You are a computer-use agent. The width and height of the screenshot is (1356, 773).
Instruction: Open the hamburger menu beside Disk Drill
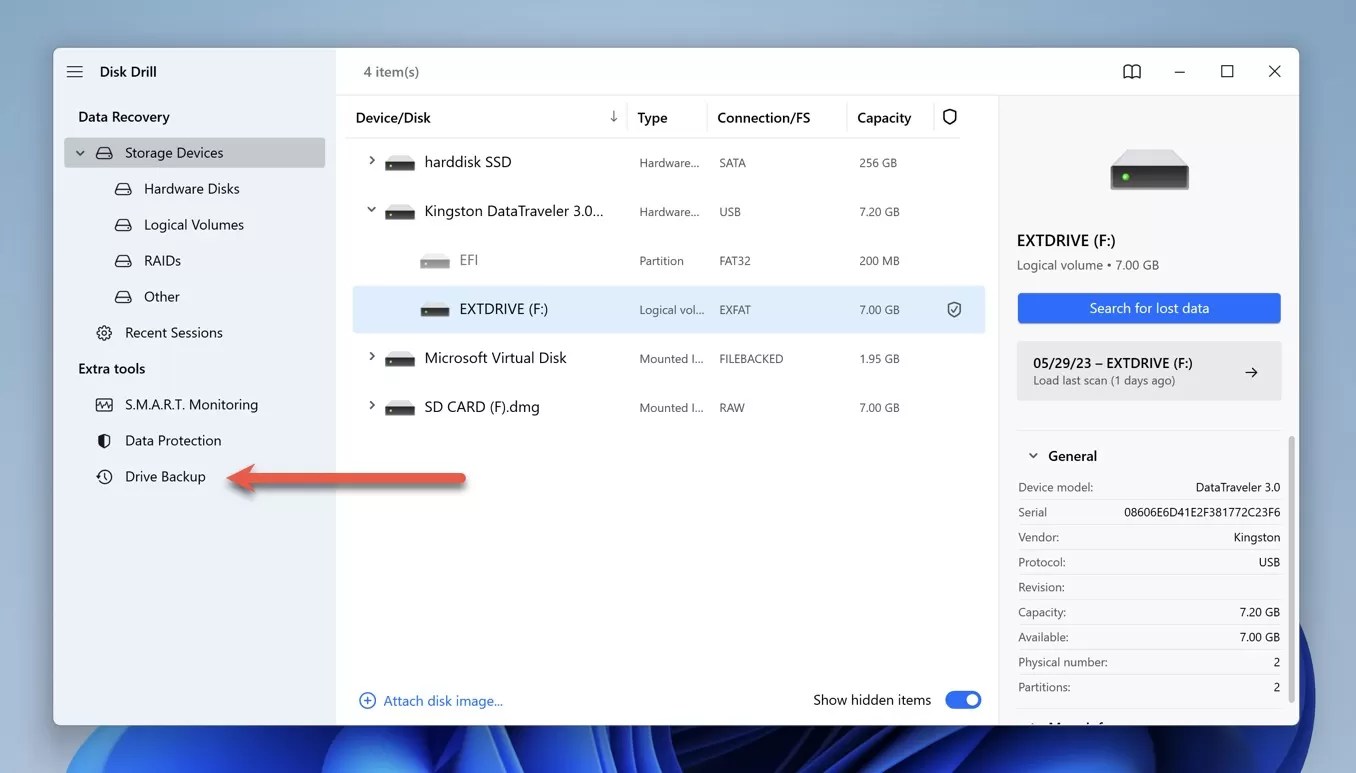[75, 72]
